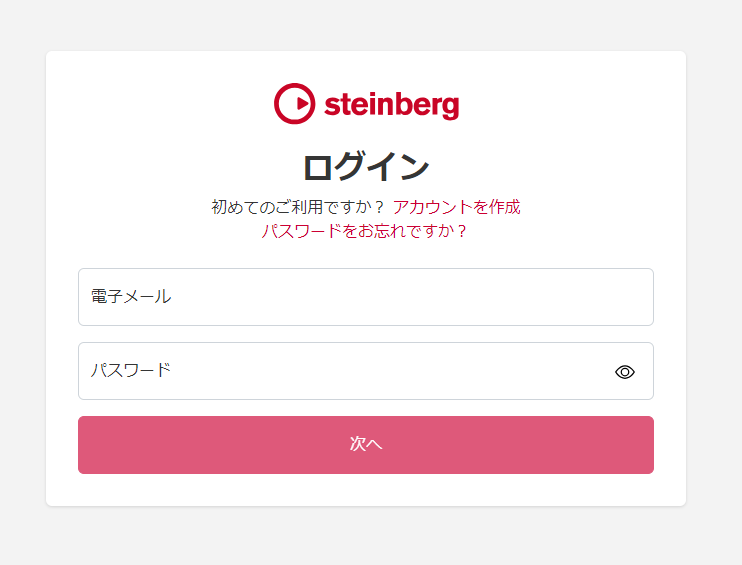Image resolution: width=742 pixels, height=565 pixels.
Task: Show password using the eye icon
Action: coord(625,372)
